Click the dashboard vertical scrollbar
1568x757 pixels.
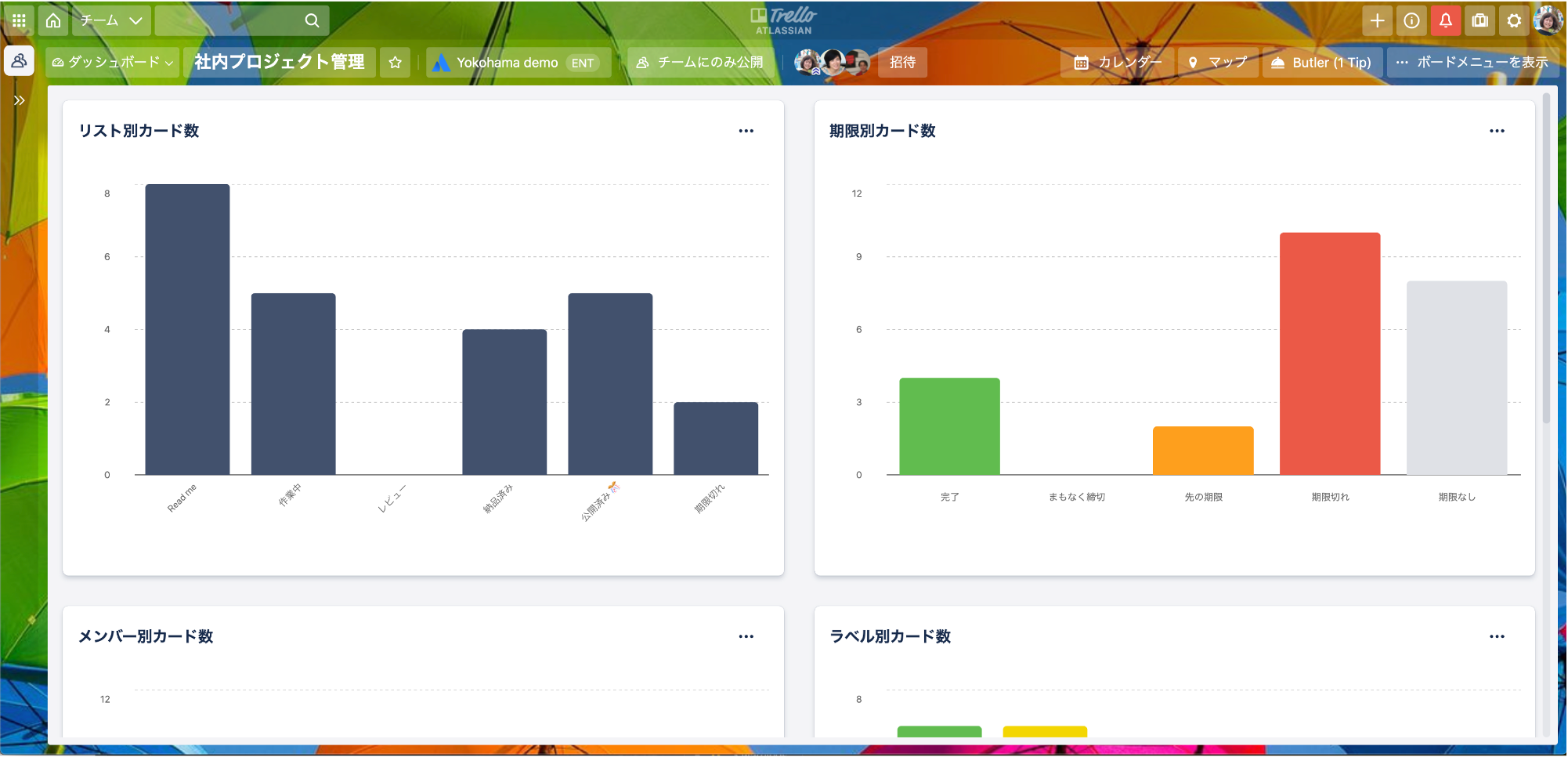(x=1546, y=259)
